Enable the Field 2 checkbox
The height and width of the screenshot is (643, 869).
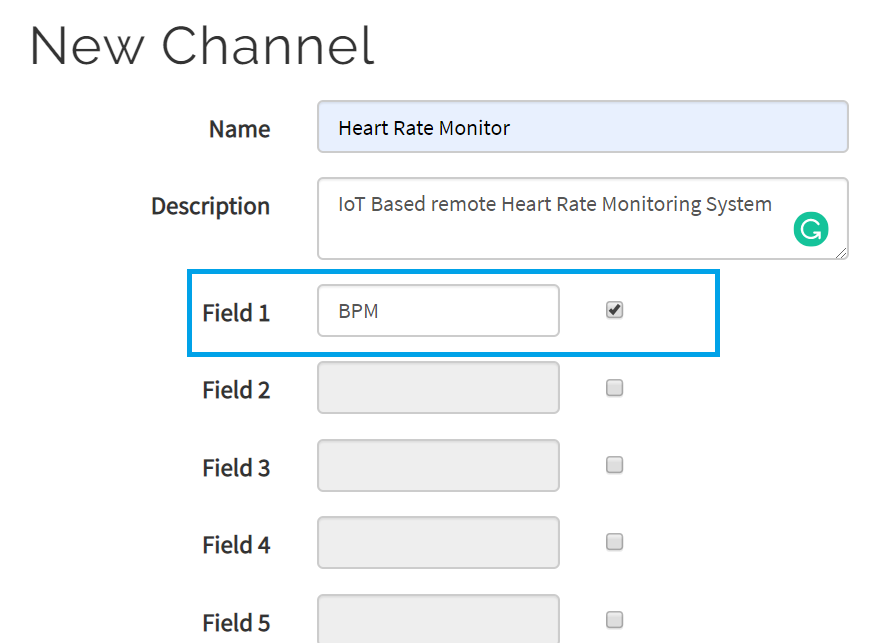pos(614,388)
